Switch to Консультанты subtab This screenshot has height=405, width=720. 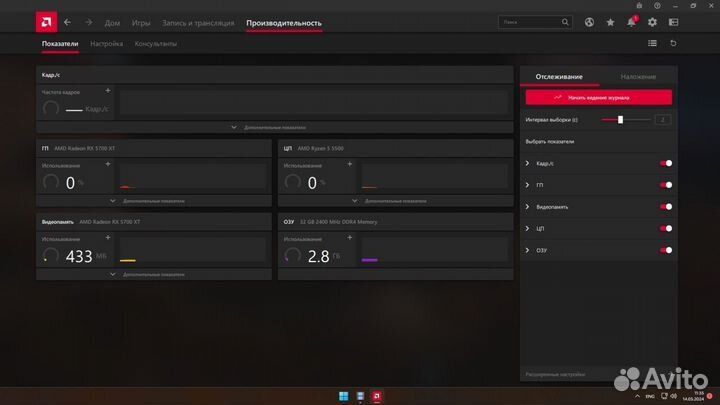pos(156,44)
